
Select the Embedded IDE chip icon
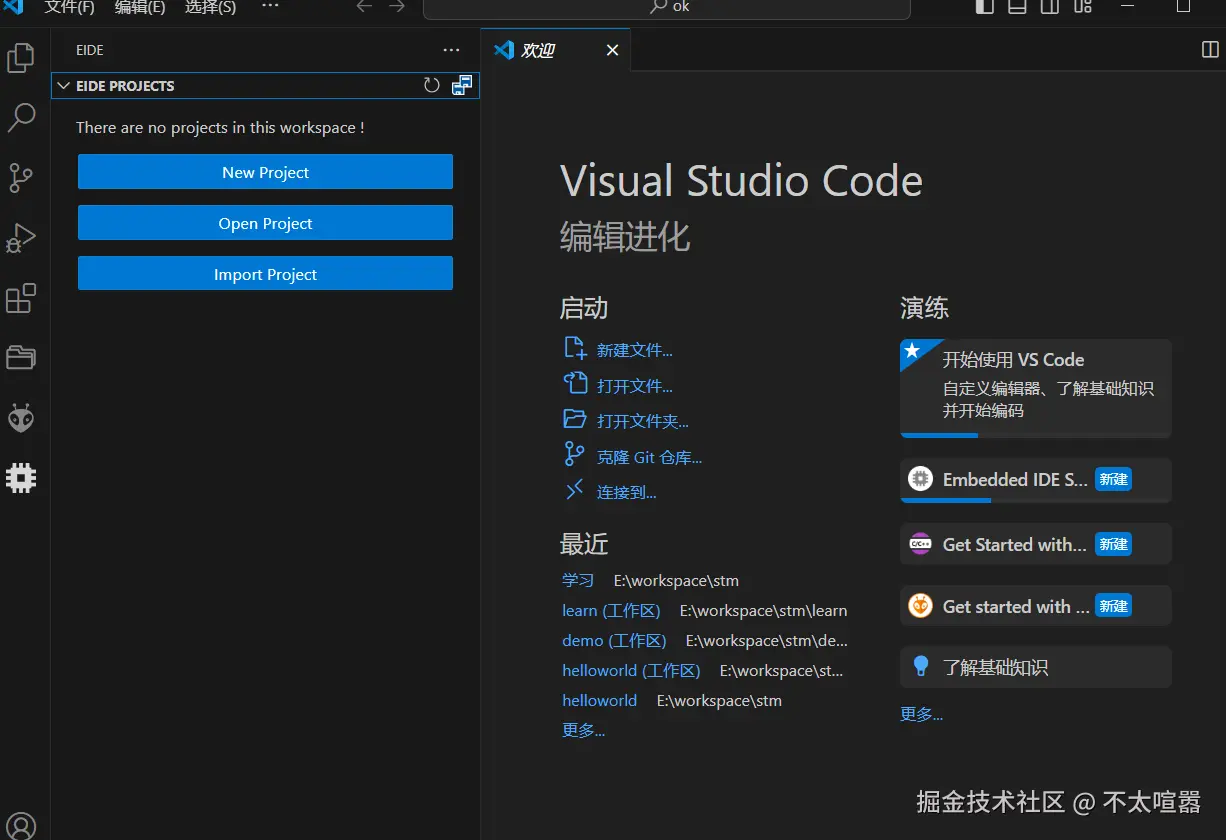[x=21, y=478]
